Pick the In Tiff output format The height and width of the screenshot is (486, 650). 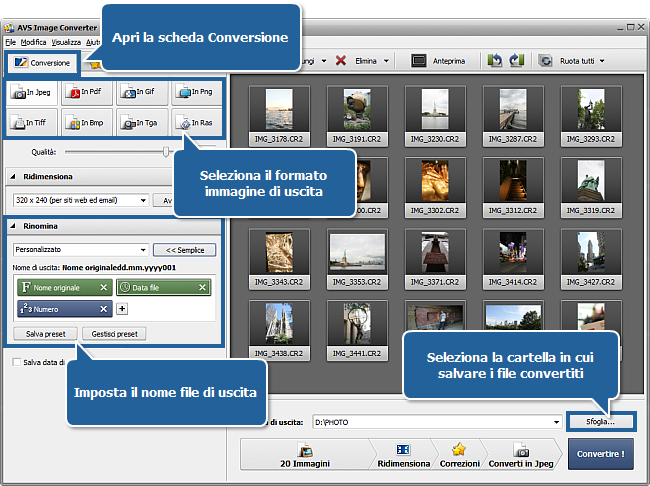(32, 123)
